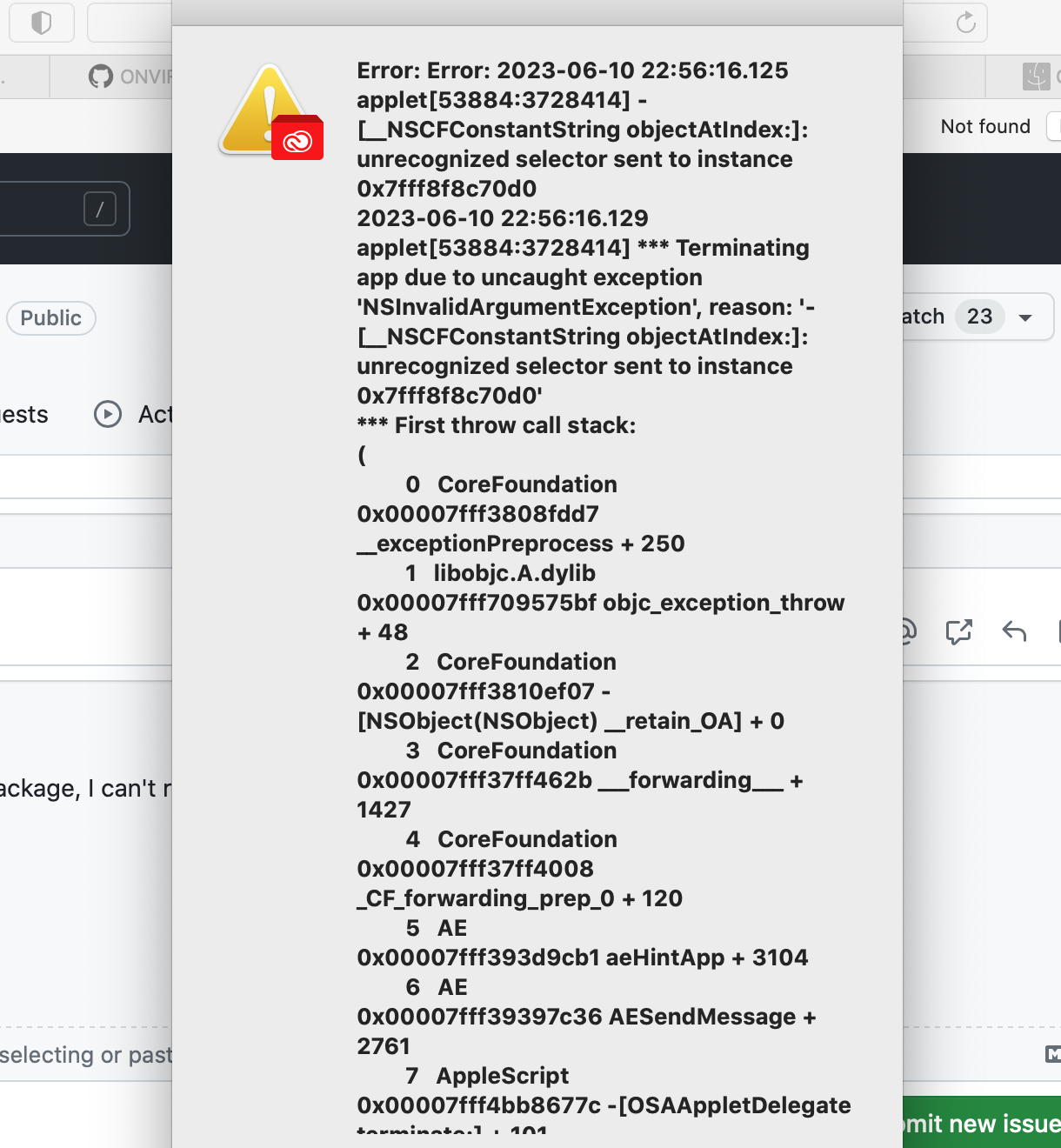This screenshot has height=1148, width=1061.
Task: Click the M icon at the bottom right edge
Action: pos(1052,1054)
